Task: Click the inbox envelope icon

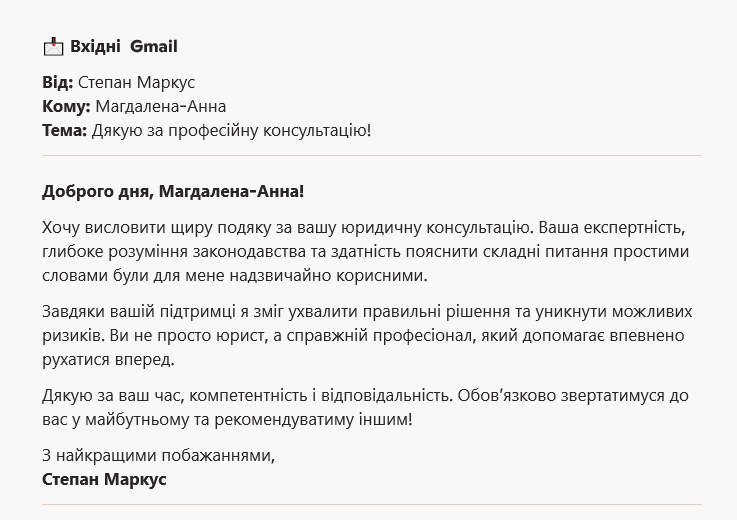Action: tap(53, 47)
